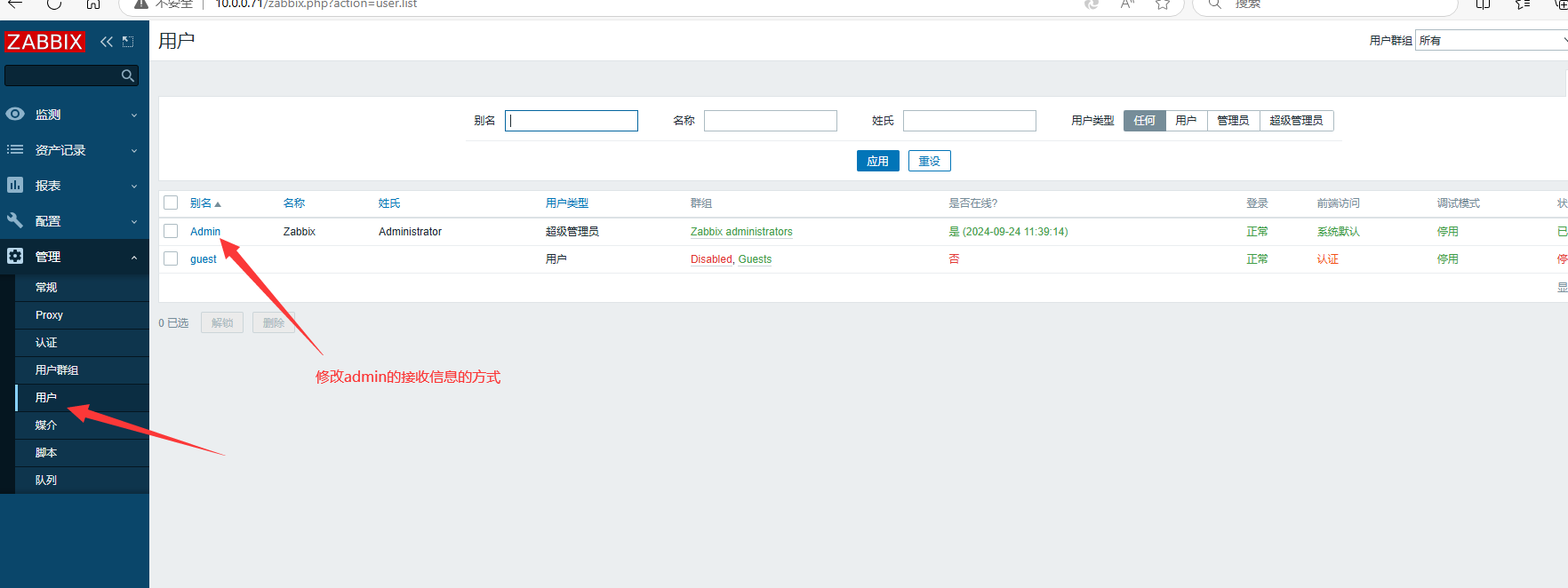Focus the 姓氏 filter input
Viewport: 1568px width, 588px height.
(x=970, y=121)
